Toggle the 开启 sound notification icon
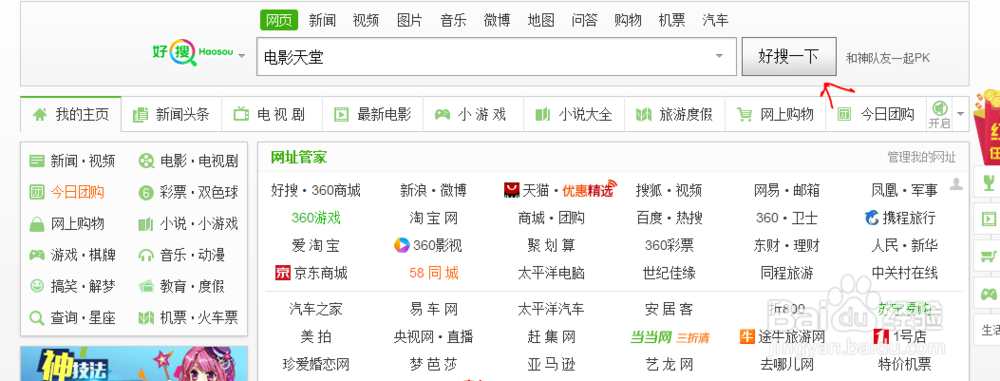1000x381 pixels. pos(940,108)
